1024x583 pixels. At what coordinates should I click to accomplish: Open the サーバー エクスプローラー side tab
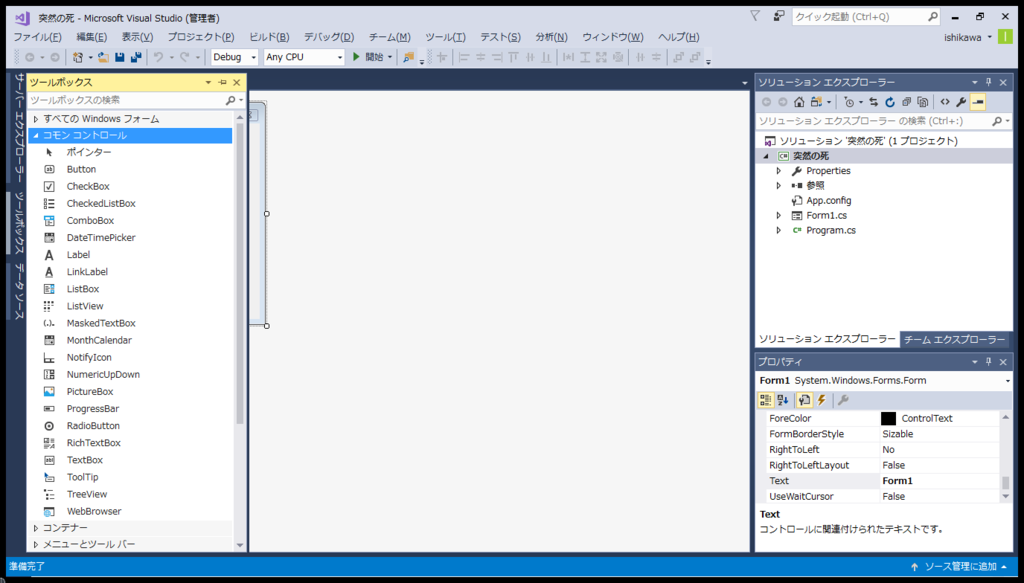[19, 128]
